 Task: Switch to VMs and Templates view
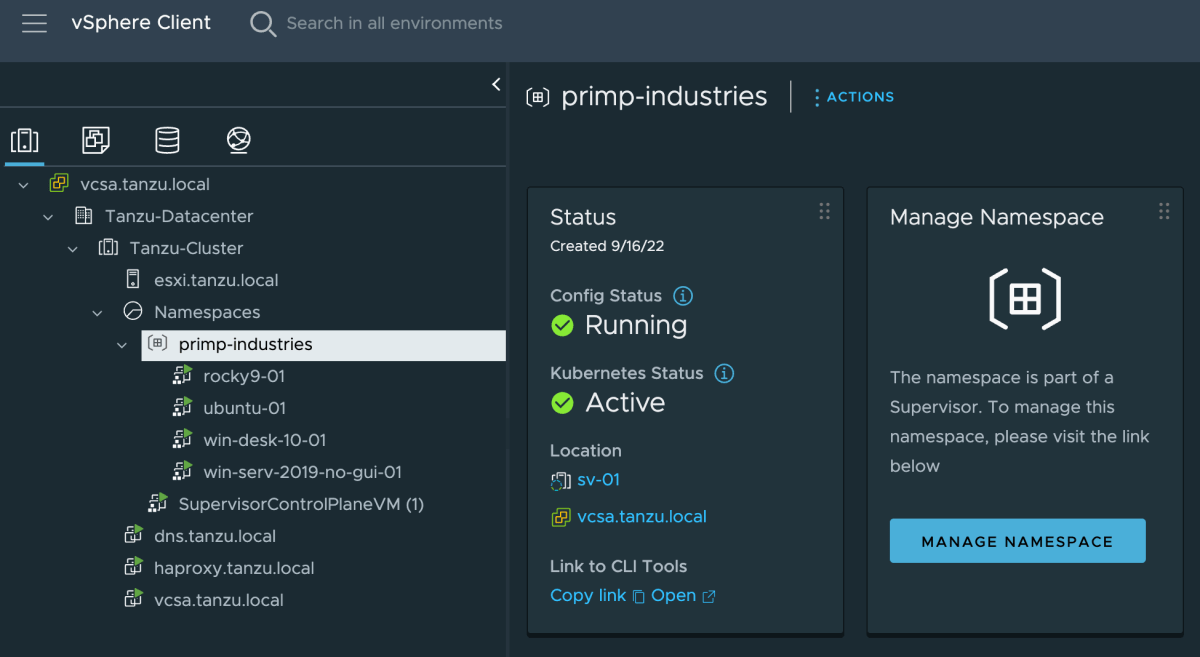96,140
